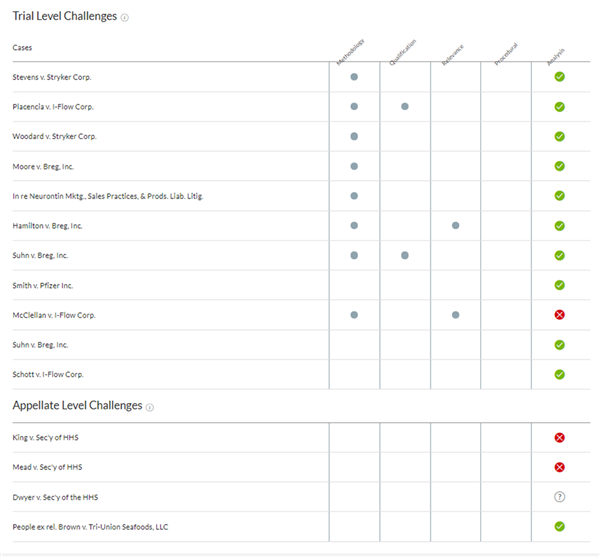Click the green check for People ex rel. Brown
This screenshot has height=557, width=600.
click(559, 526)
